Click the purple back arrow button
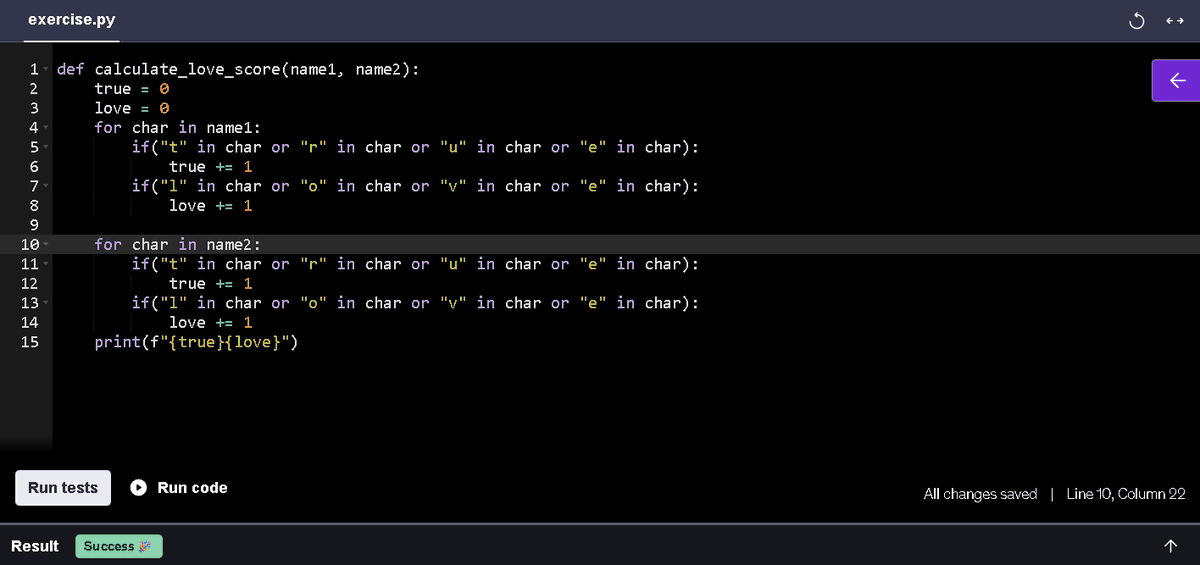This screenshot has height=565, width=1200. click(1176, 80)
